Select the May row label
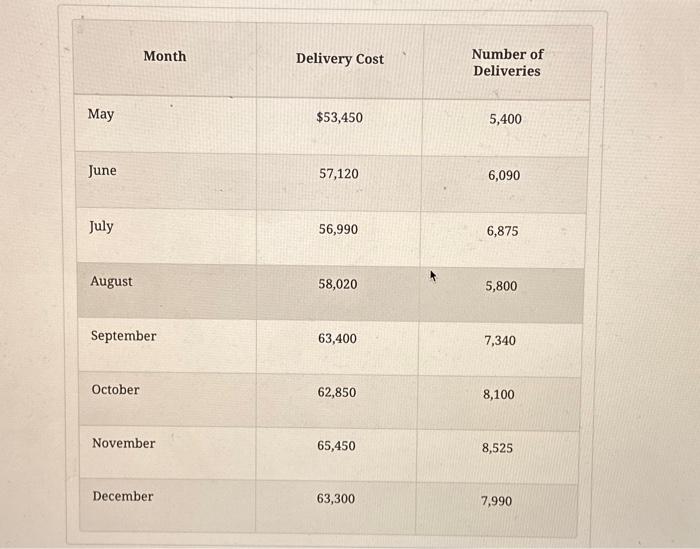This screenshot has width=700, height=549. pos(101,114)
